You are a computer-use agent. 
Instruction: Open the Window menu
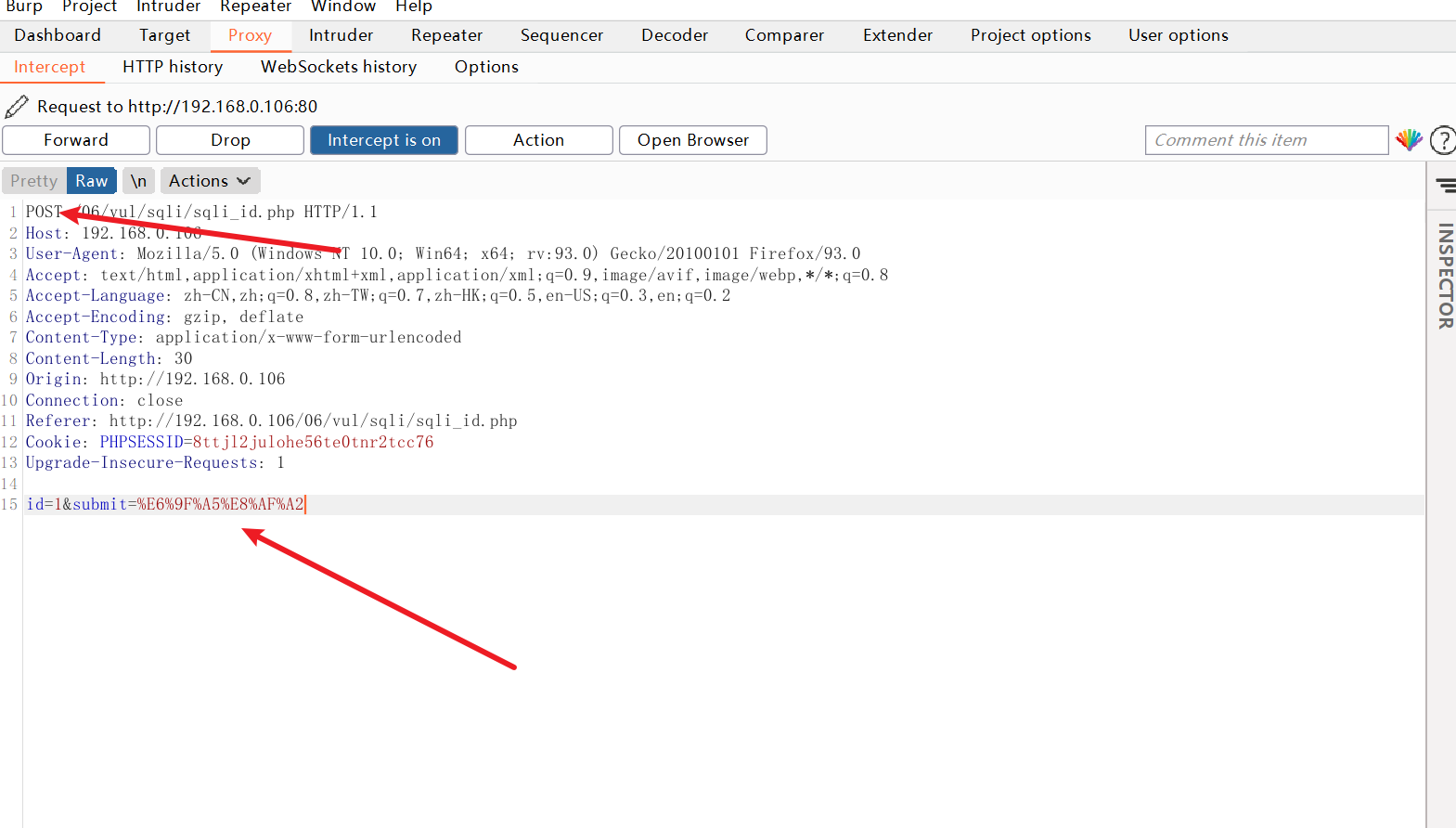click(343, 6)
